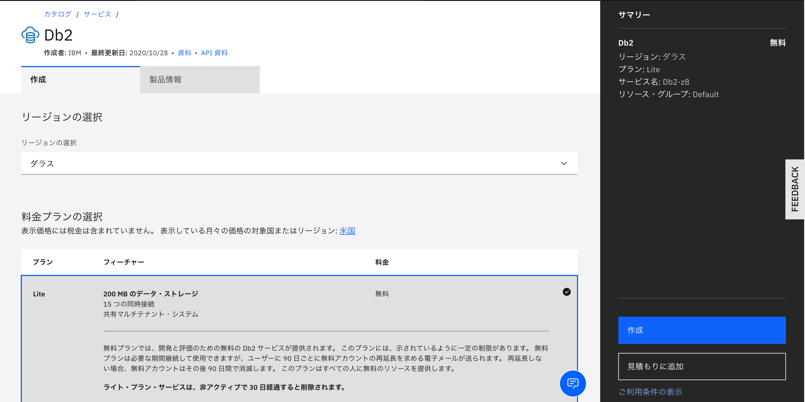Click the 200 MB のデータ・ストレージ text
This screenshot has height=402, width=805.
pos(151,294)
